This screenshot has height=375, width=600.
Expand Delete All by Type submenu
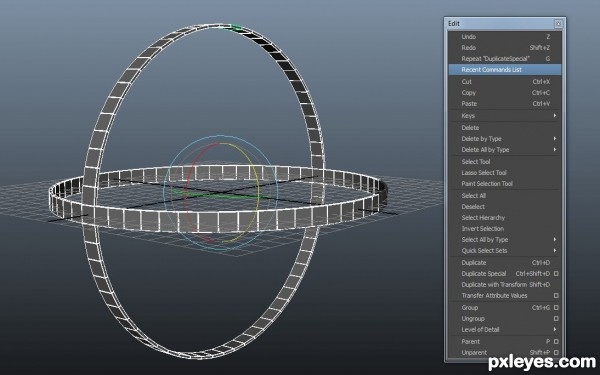505,150
